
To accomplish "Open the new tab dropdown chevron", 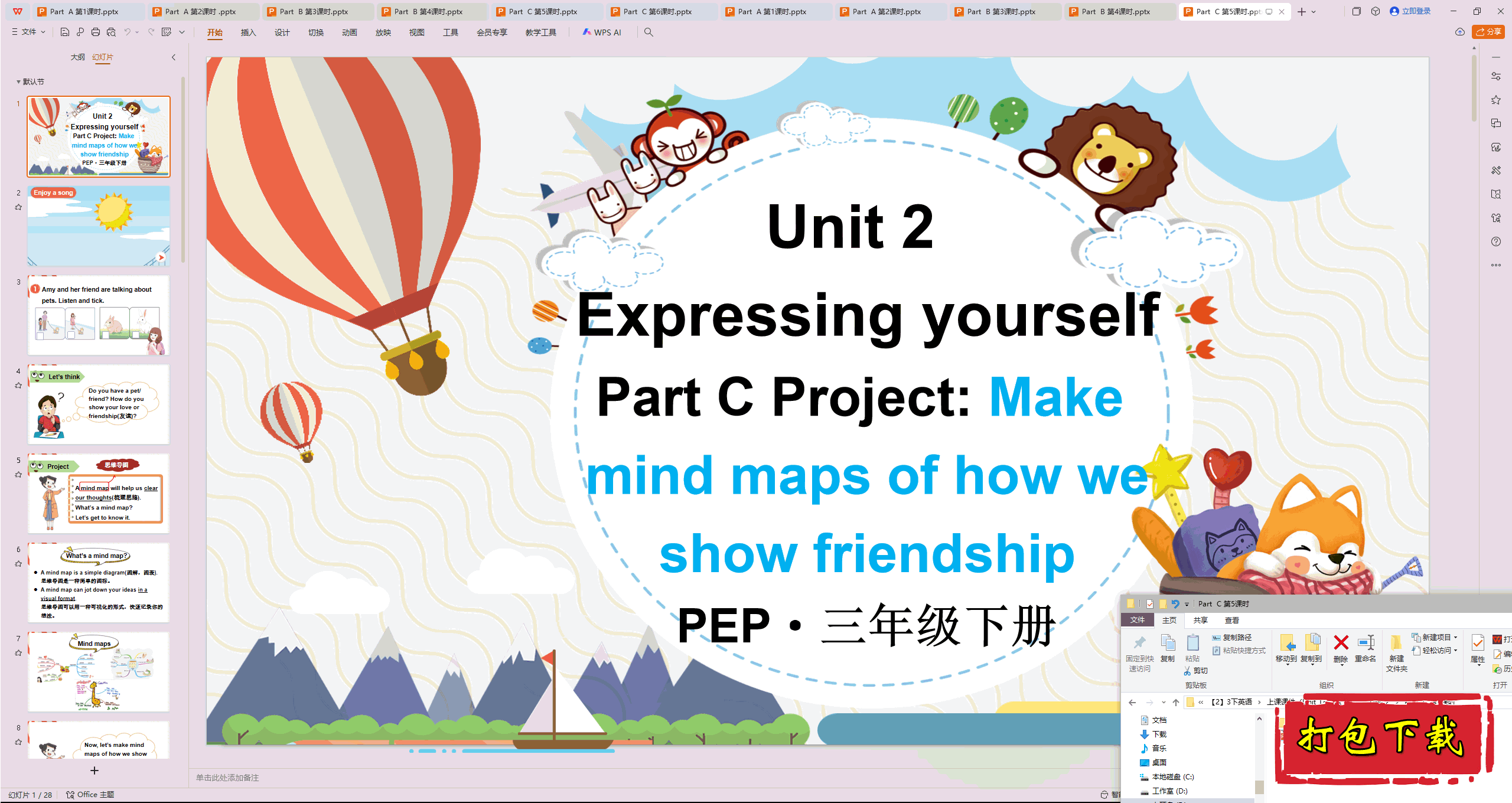I will [1314, 12].
